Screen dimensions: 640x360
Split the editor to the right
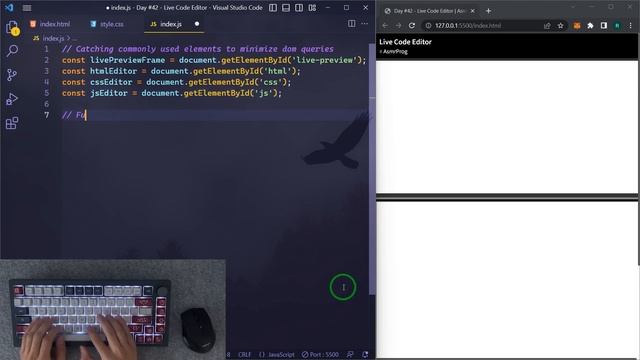pyautogui.click(x=351, y=24)
